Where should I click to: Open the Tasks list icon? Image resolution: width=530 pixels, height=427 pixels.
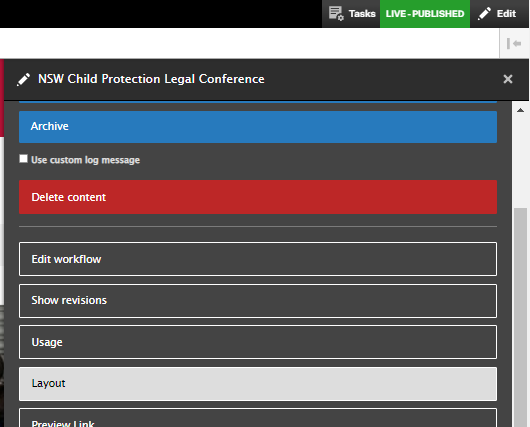[336, 14]
